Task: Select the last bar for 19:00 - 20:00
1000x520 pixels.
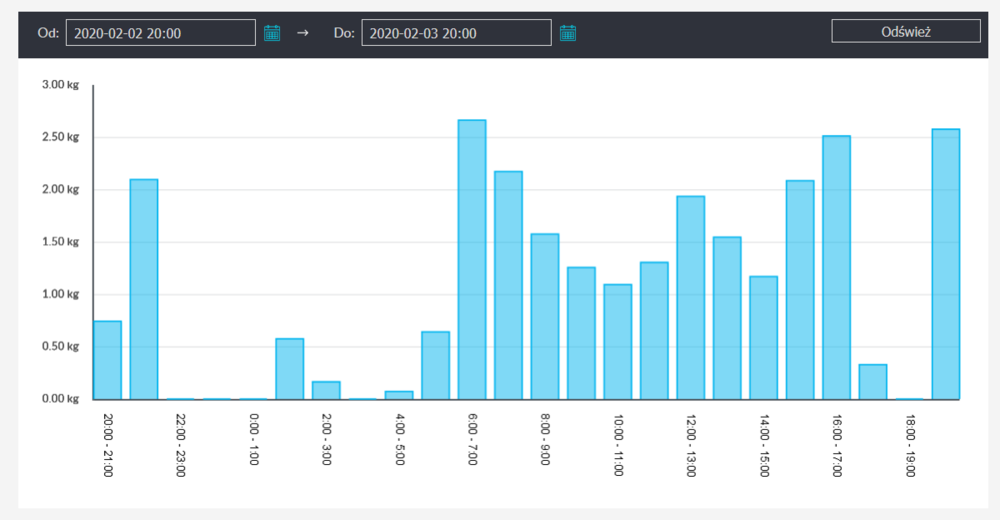Action: click(946, 265)
